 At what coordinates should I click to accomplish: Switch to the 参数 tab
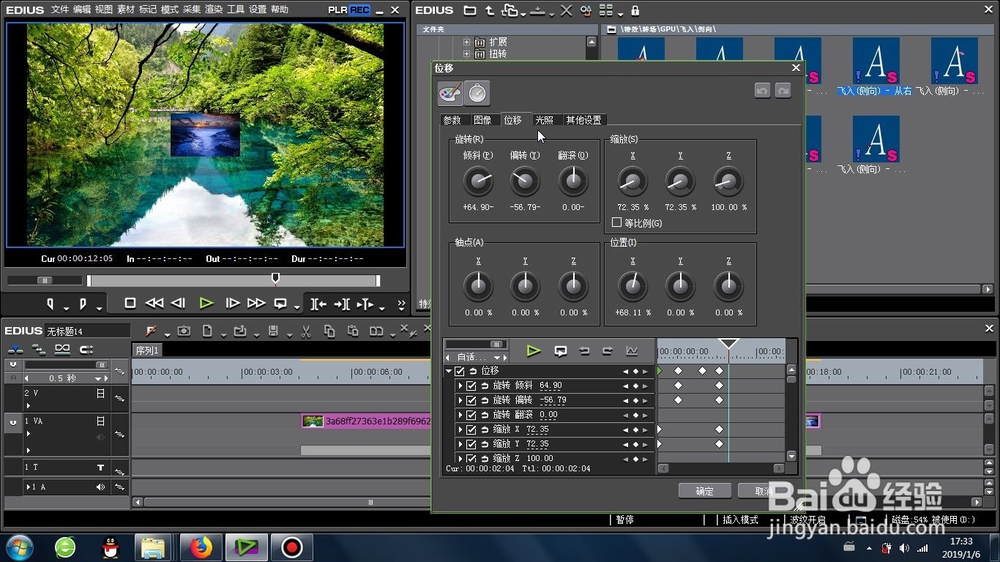452,120
